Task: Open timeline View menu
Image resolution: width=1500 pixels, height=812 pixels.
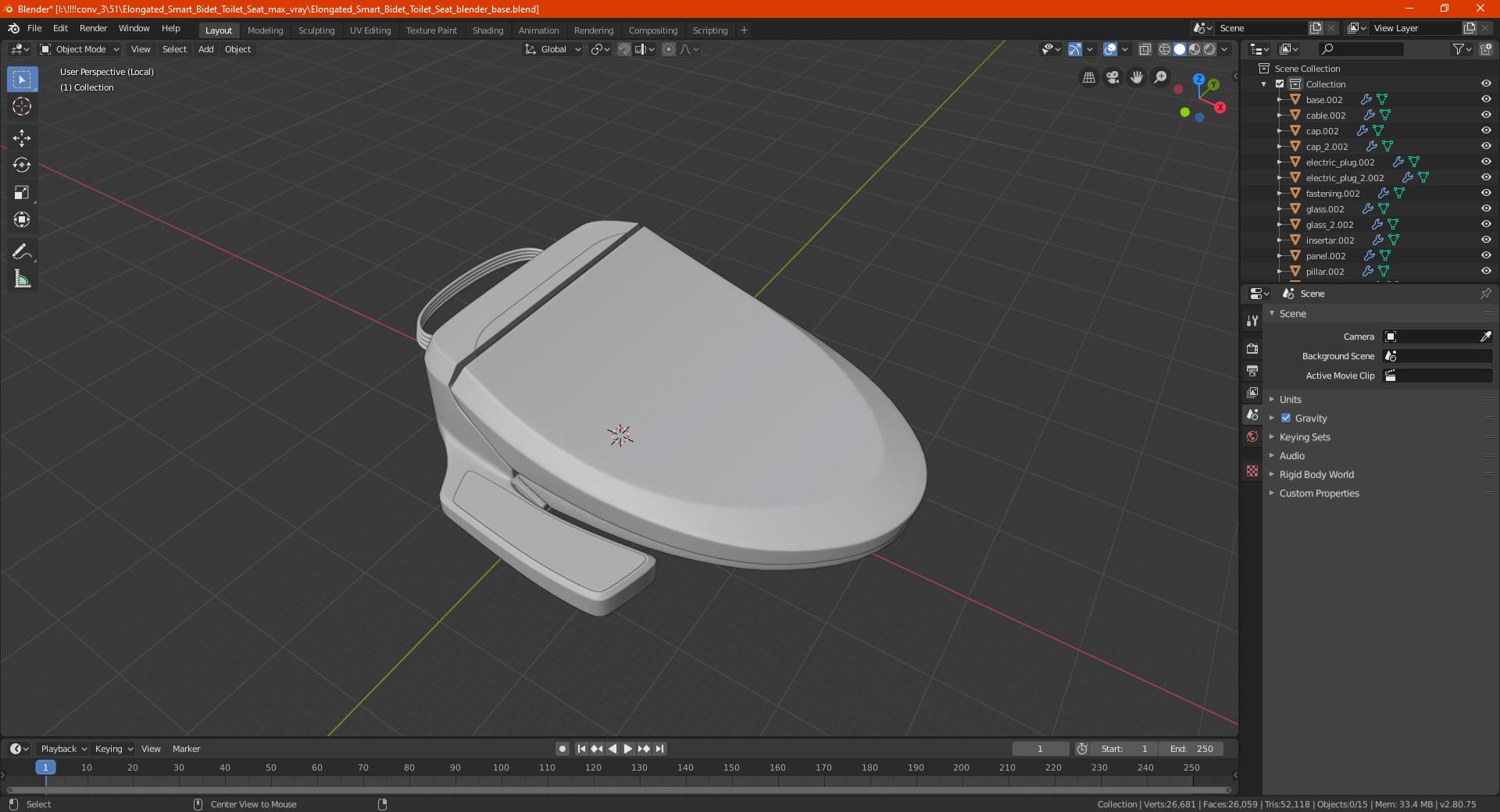Action: (x=151, y=749)
